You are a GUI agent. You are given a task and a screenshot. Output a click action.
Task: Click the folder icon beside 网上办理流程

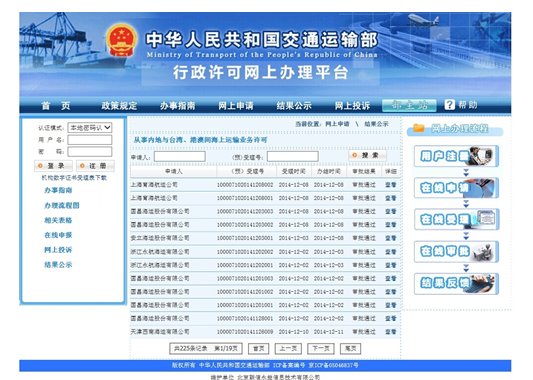(419, 128)
